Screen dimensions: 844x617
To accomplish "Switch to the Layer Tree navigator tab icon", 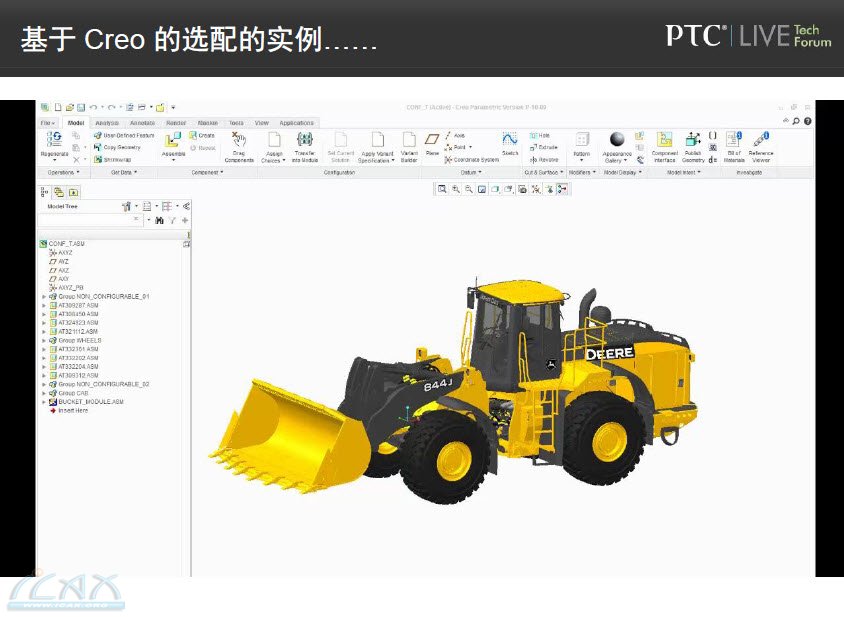I will tap(59, 192).
